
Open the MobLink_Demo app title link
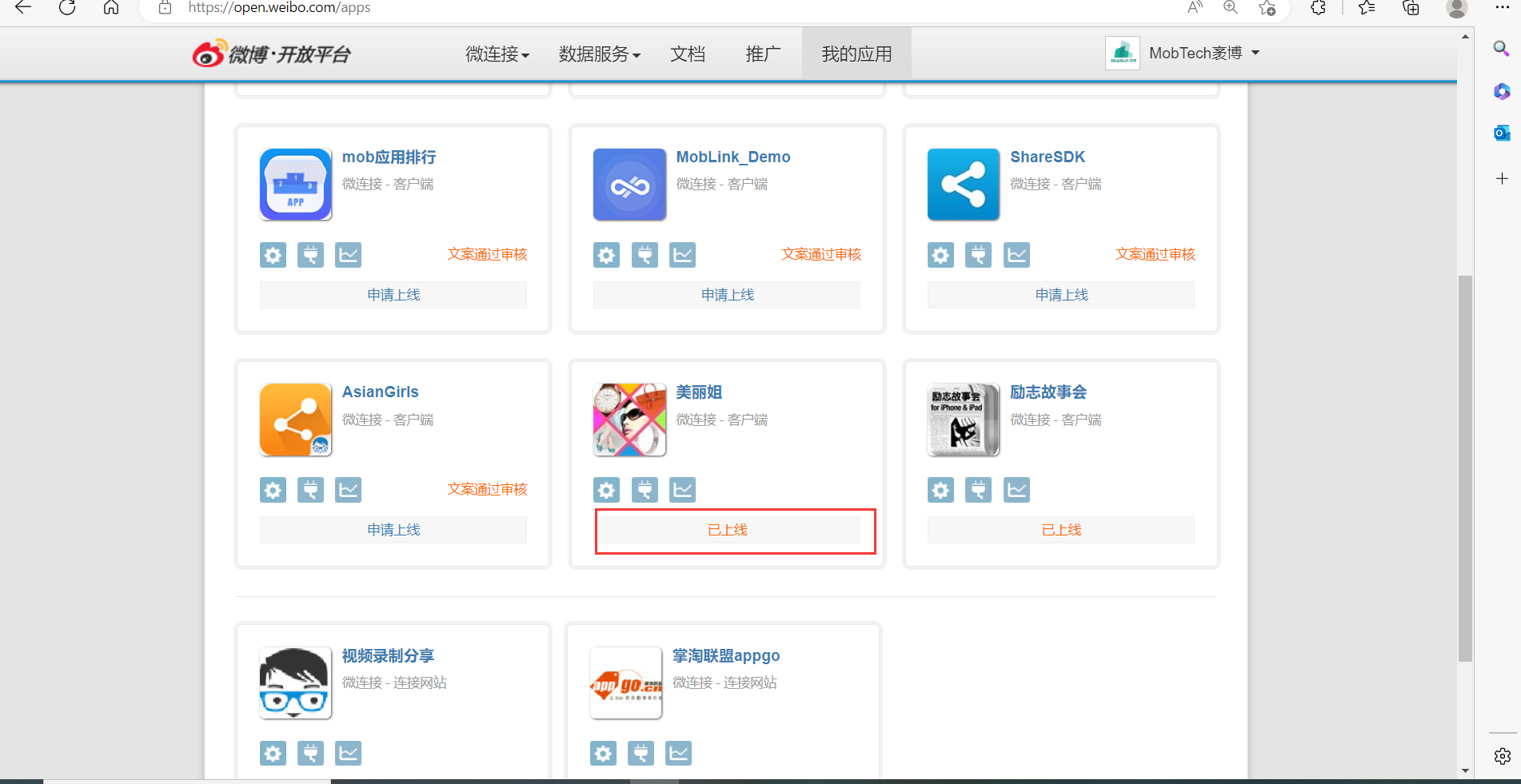coord(733,157)
